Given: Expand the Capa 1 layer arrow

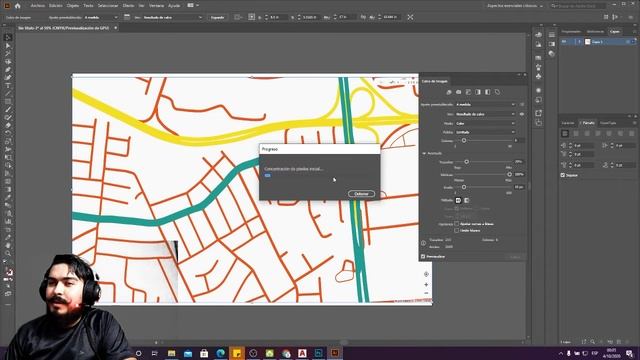Looking at the screenshot, I should [x=579, y=42].
